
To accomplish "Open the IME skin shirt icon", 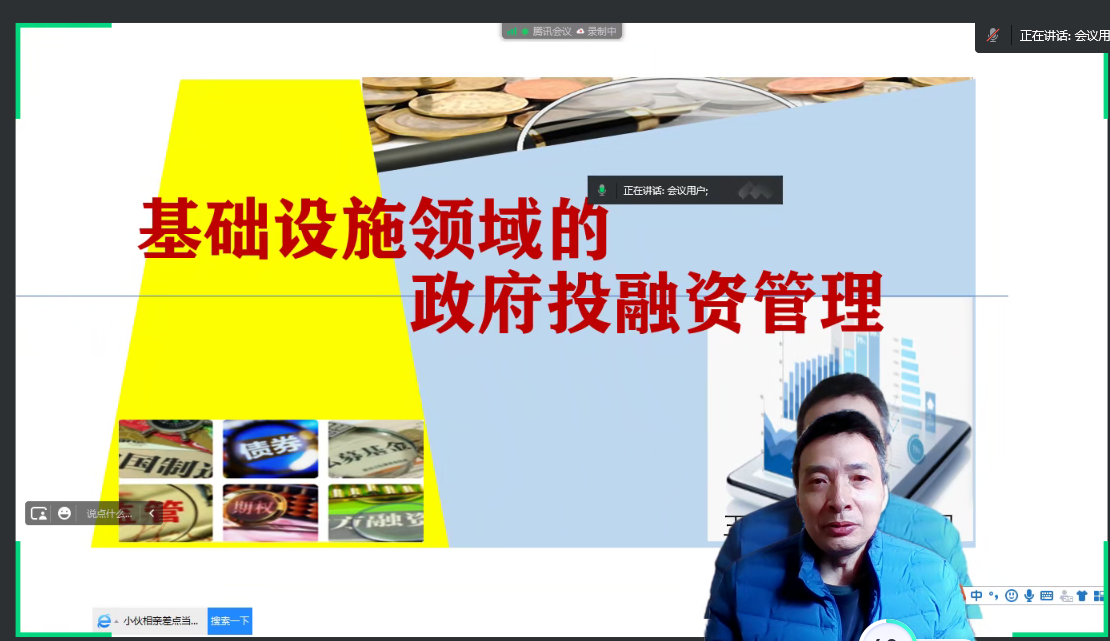I will point(1082,595).
